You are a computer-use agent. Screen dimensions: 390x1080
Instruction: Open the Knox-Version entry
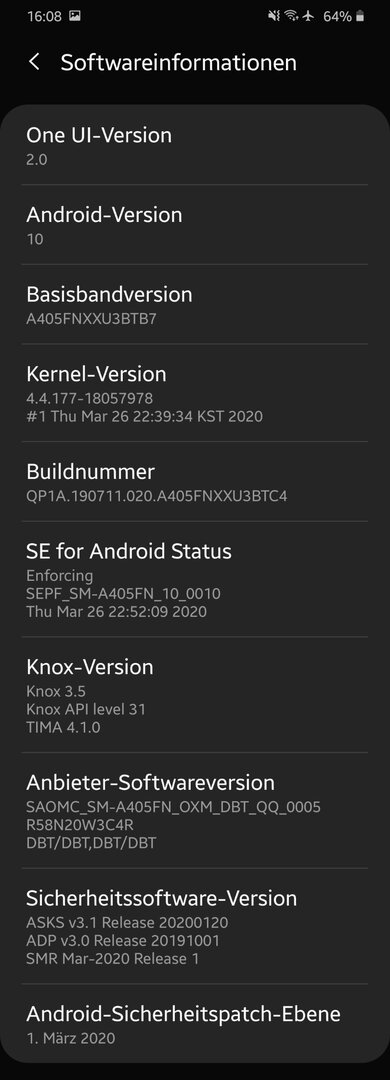pyautogui.click(x=195, y=695)
